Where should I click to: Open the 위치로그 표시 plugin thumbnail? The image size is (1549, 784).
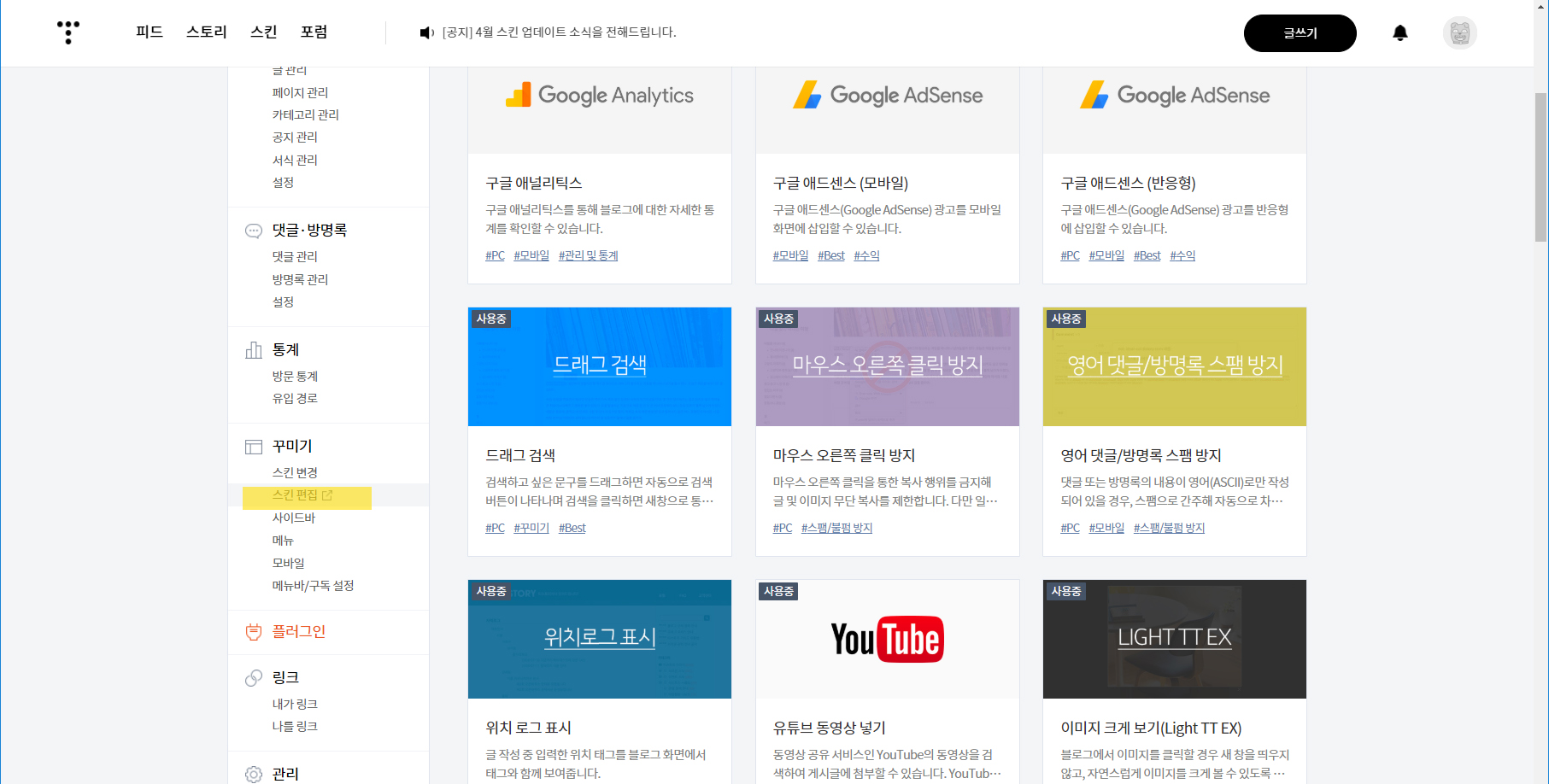click(600, 639)
